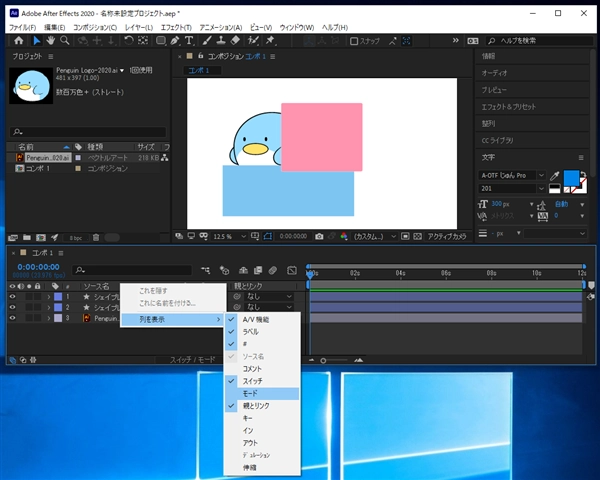The height and width of the screenshot is (480, 600).
Task: Open the font style 201 dropdown
Action: pos(512,188)
